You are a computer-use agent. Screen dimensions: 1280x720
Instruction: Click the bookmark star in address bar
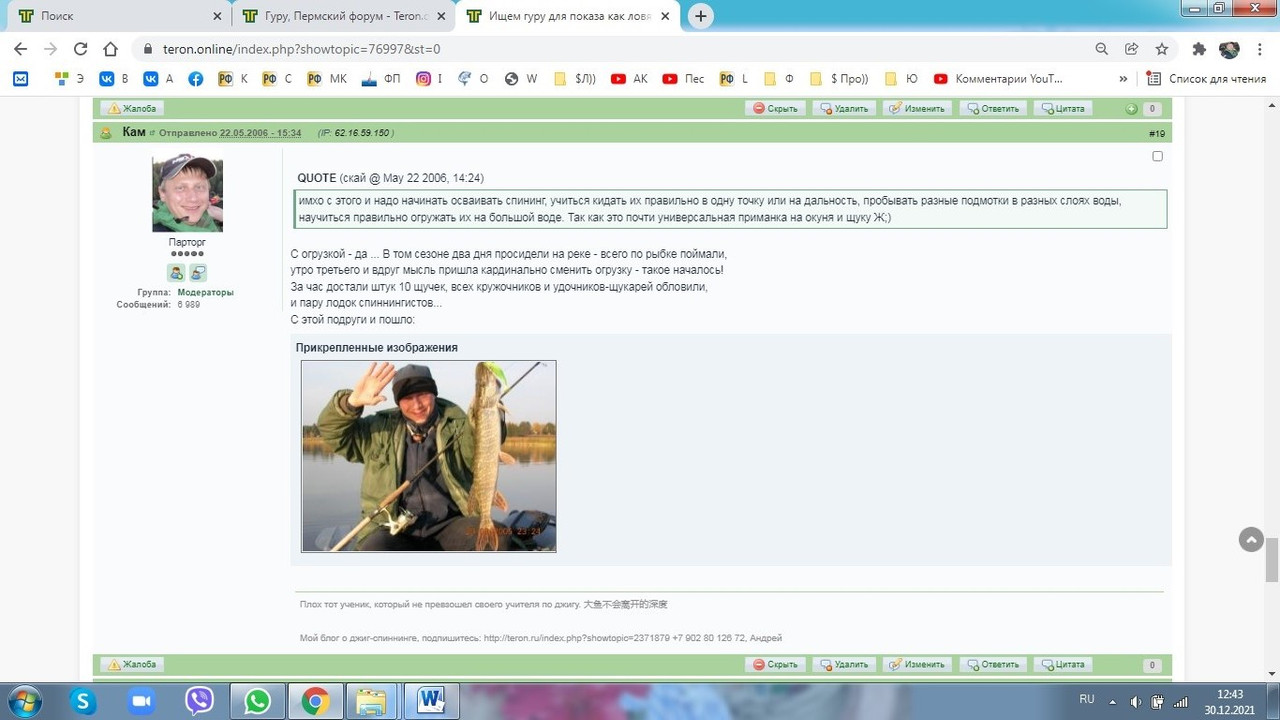coord(1162,48)
